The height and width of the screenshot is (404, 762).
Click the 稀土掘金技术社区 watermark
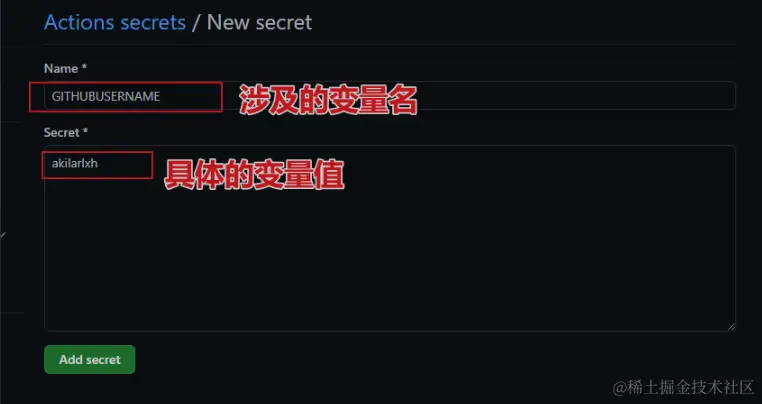[x=682, y=387]
